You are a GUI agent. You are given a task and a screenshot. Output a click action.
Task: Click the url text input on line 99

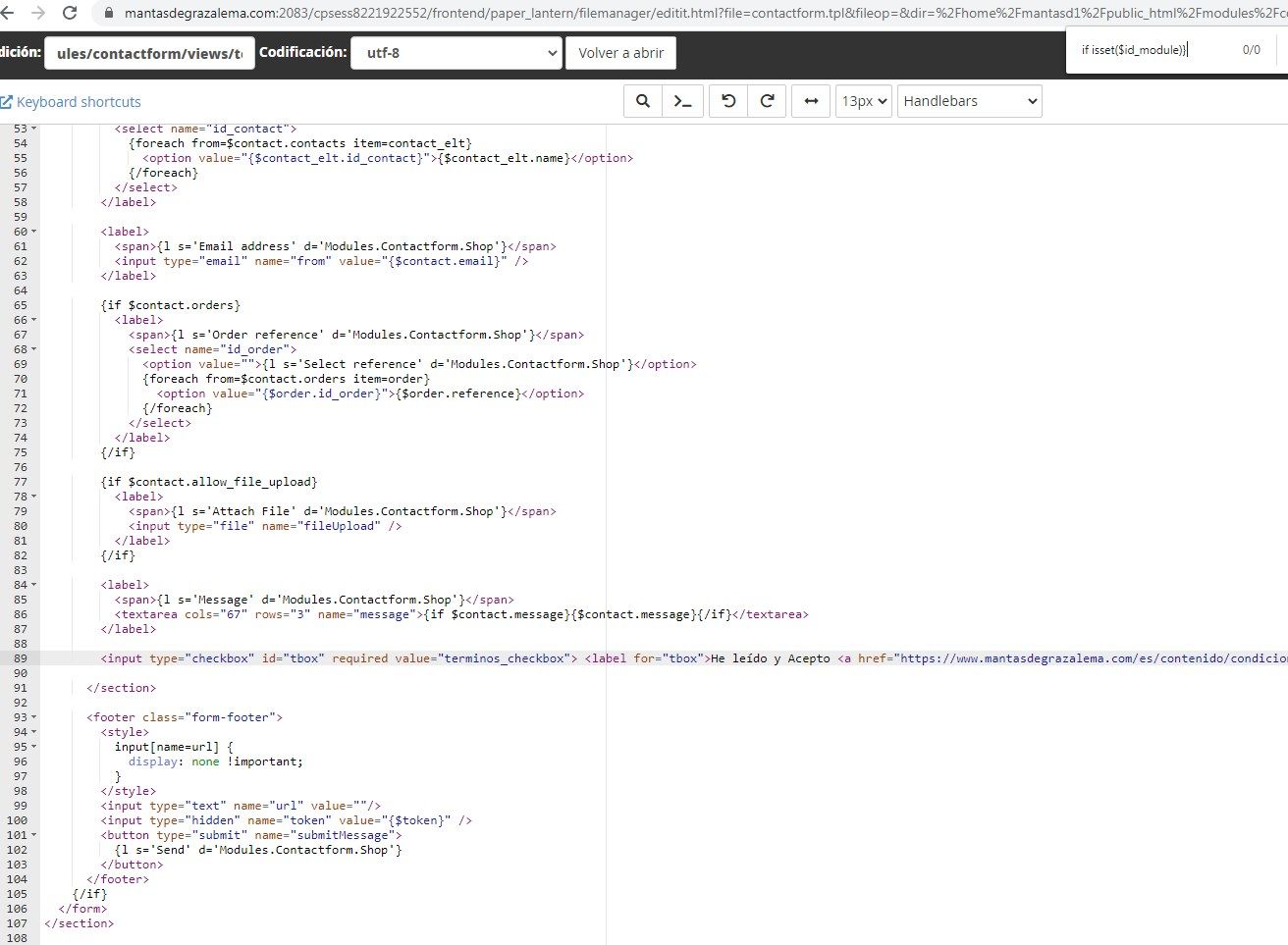(241, 806)
